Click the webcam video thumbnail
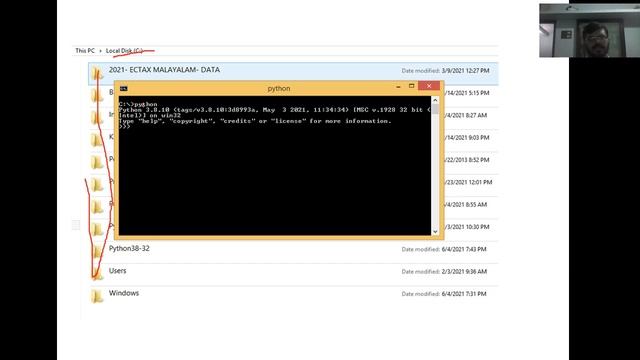 (589, 30)
